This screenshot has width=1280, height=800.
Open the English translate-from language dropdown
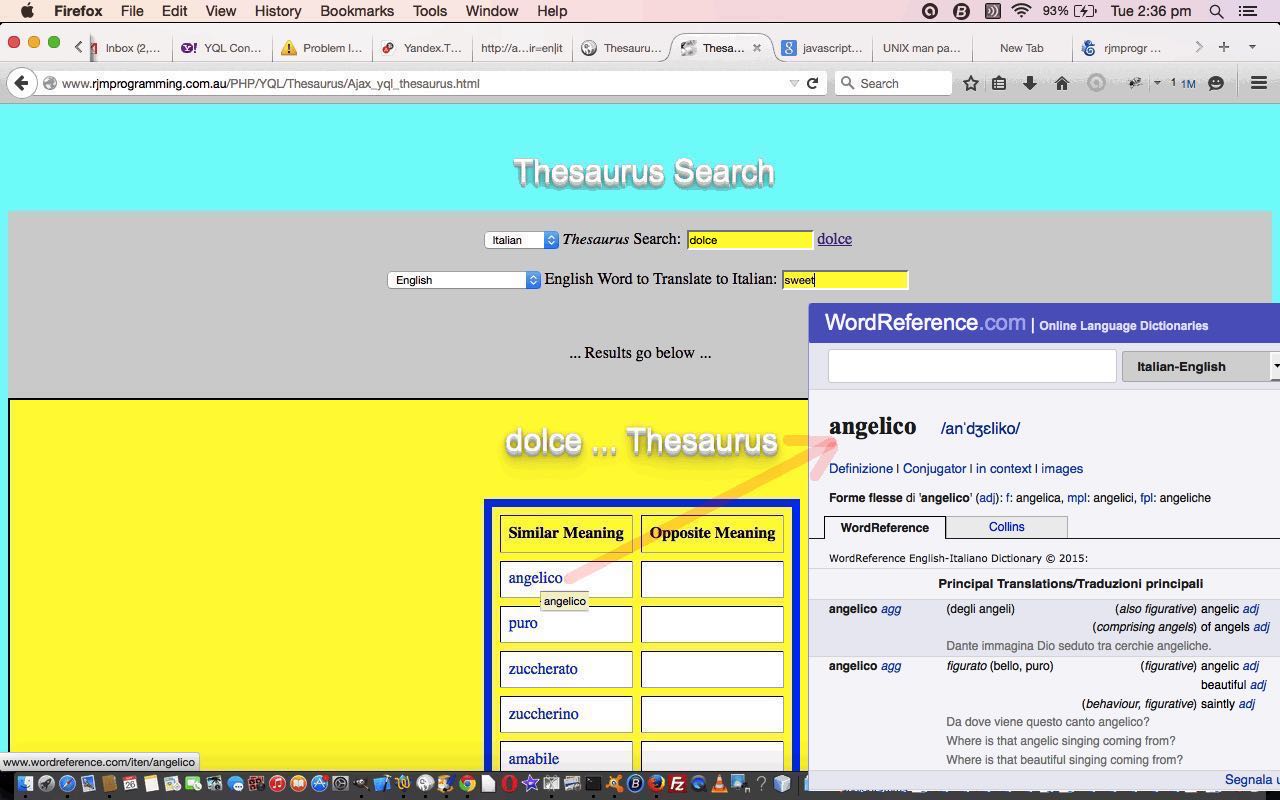pos(464,280)
